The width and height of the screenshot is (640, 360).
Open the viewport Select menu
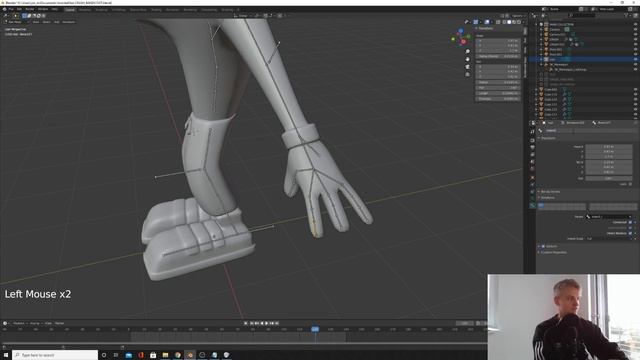point(47,22)
